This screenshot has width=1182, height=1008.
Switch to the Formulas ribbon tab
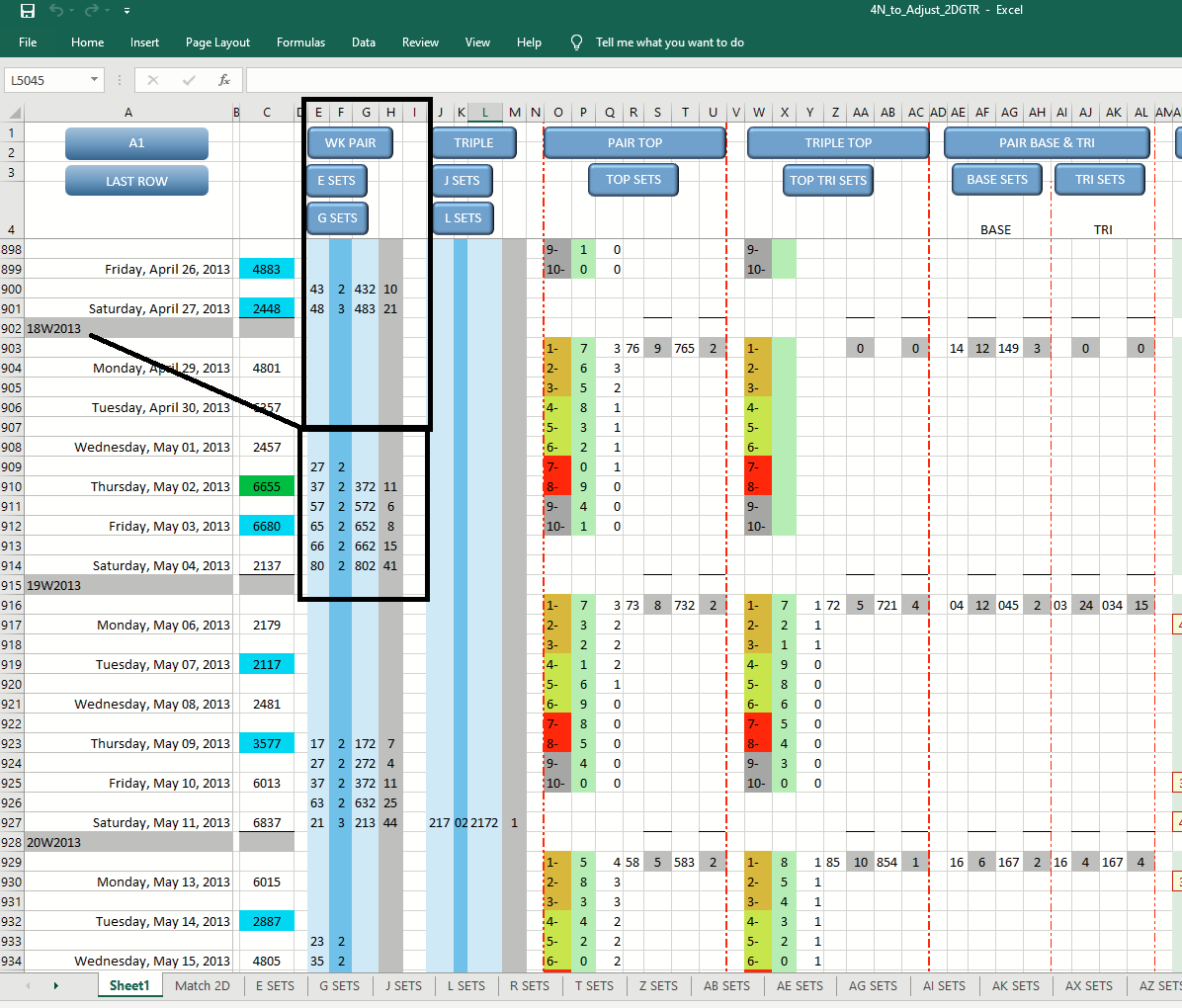300,42
